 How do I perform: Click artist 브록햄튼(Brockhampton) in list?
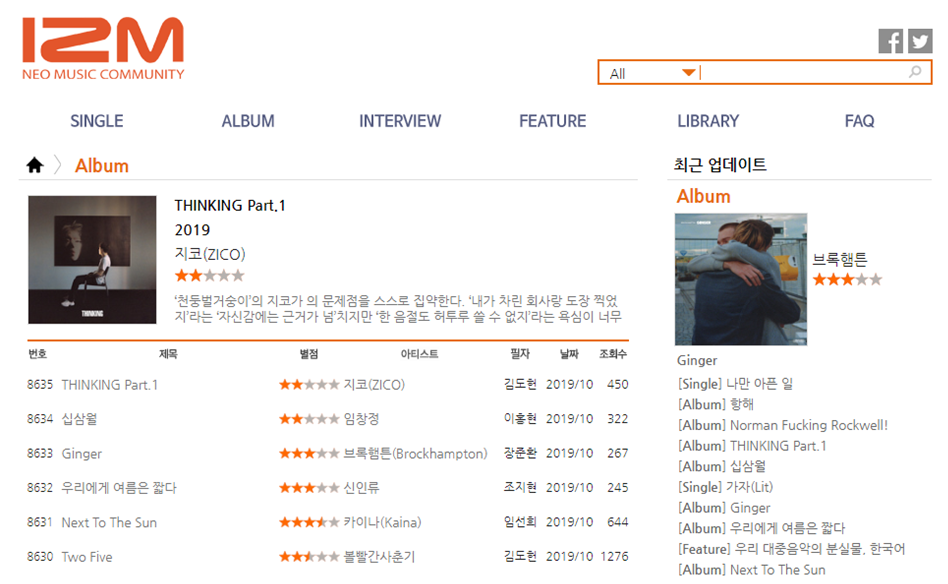415,453
